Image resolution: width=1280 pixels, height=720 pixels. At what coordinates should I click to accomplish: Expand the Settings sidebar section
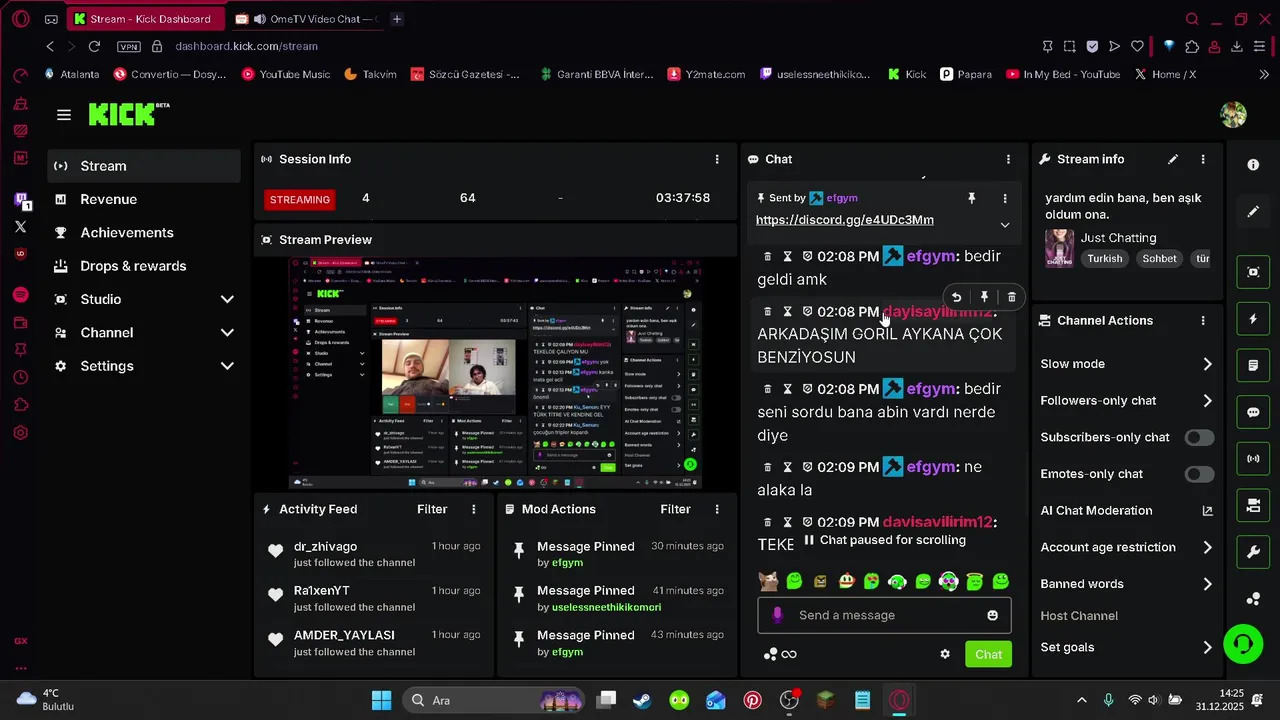[227, 366]
